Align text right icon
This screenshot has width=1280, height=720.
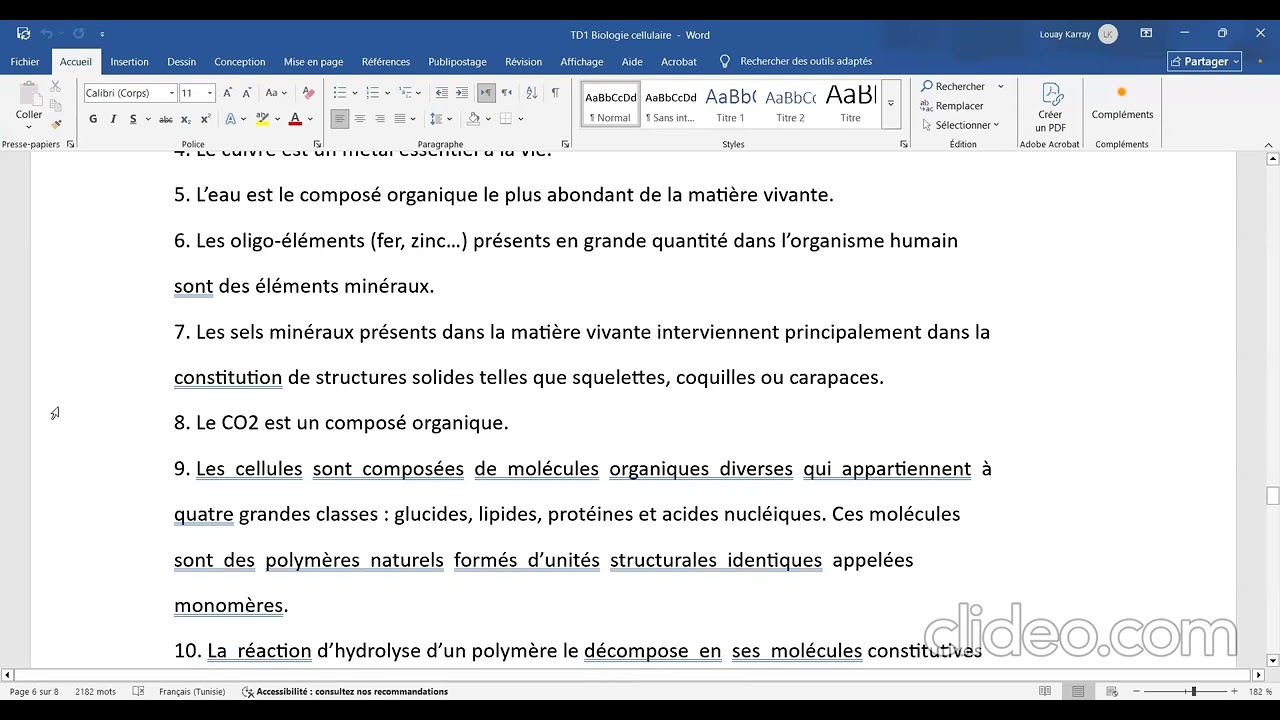pyautogui.click(x=380, y=119)
